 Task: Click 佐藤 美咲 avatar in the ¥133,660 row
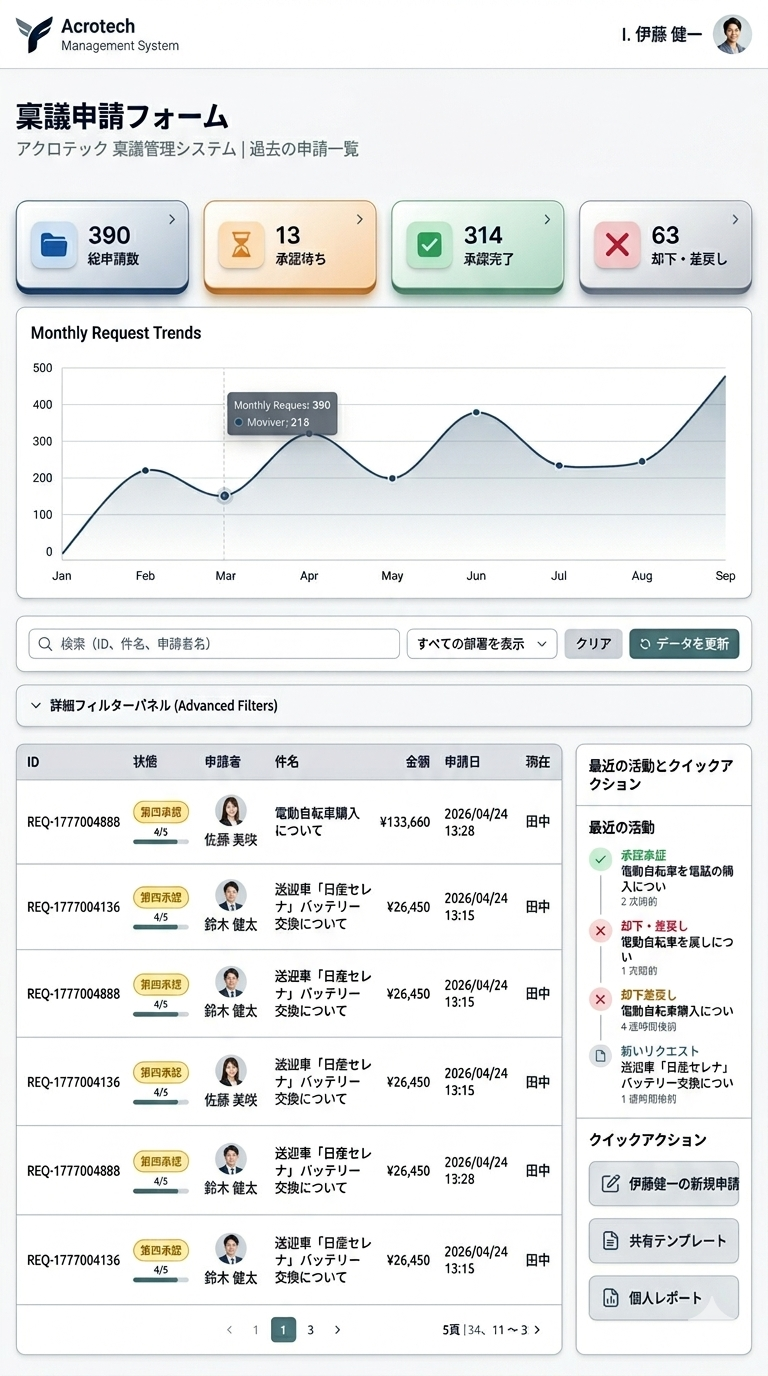coord(231,811)
